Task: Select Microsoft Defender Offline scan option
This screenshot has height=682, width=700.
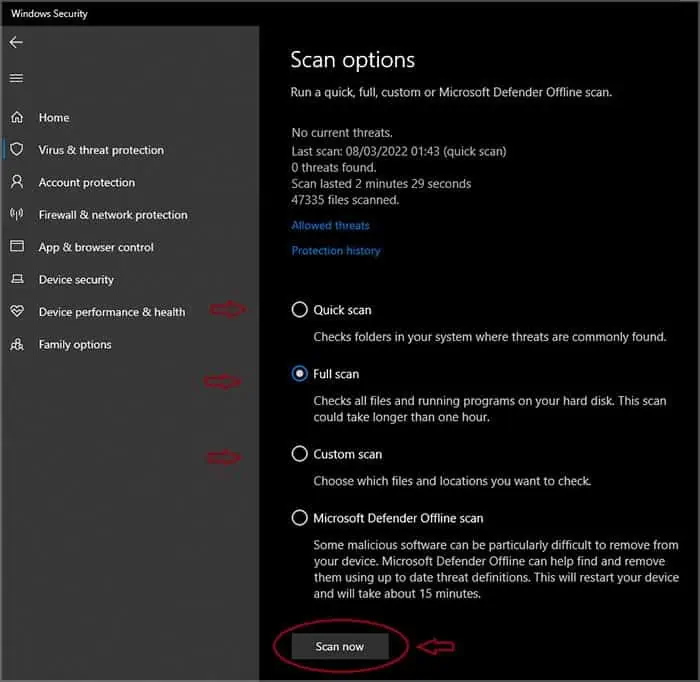Action: 299,518
